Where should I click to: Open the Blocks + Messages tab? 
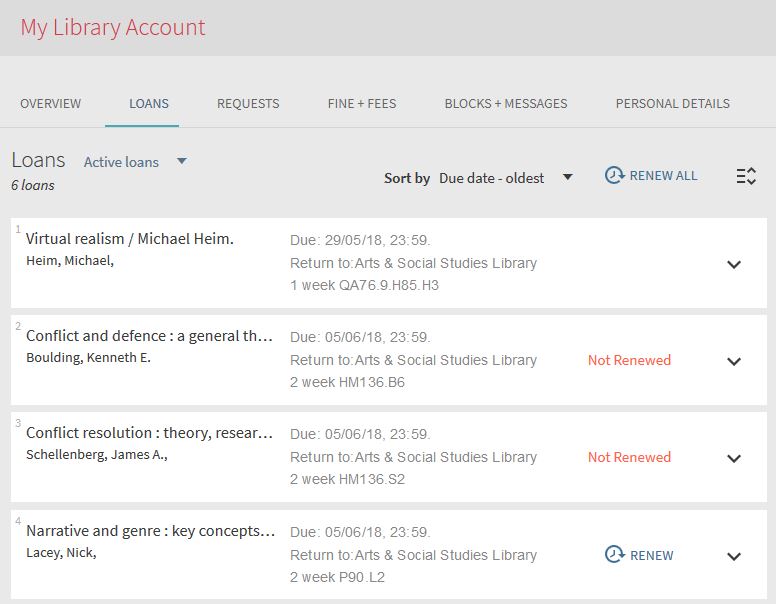(x=506, y=103)
